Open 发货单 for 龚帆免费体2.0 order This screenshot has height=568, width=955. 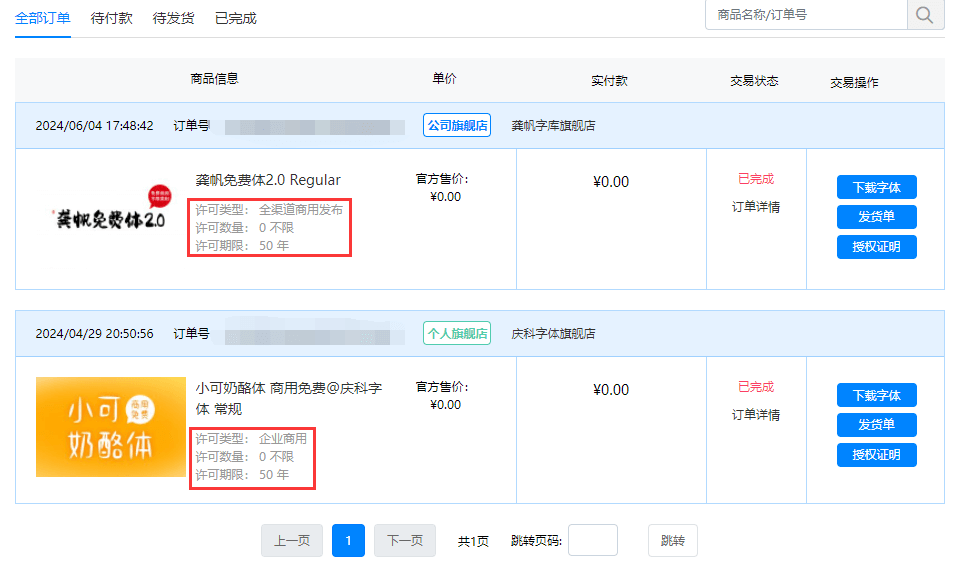coord(876,217)
